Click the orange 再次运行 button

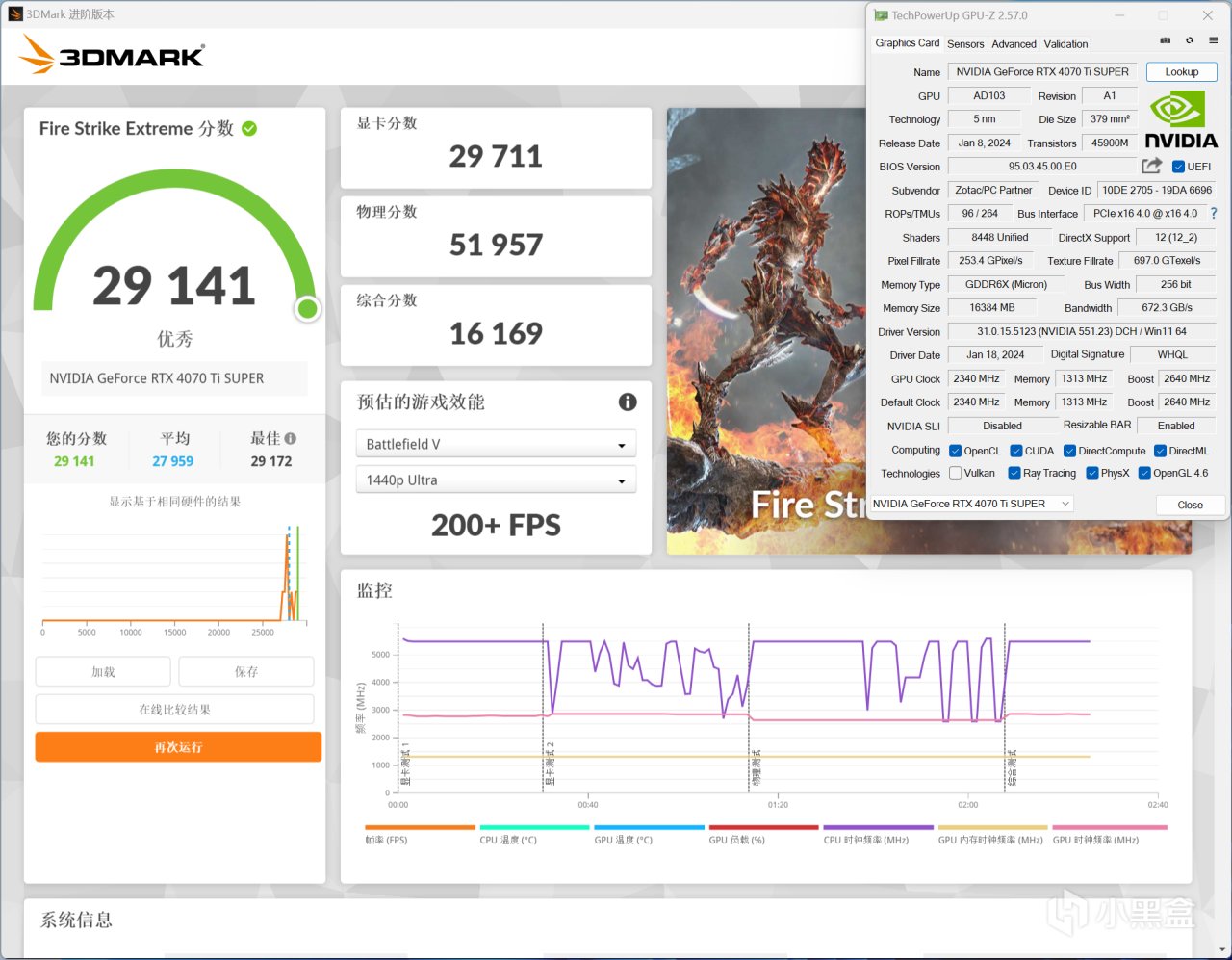click(x=178, y=747)
